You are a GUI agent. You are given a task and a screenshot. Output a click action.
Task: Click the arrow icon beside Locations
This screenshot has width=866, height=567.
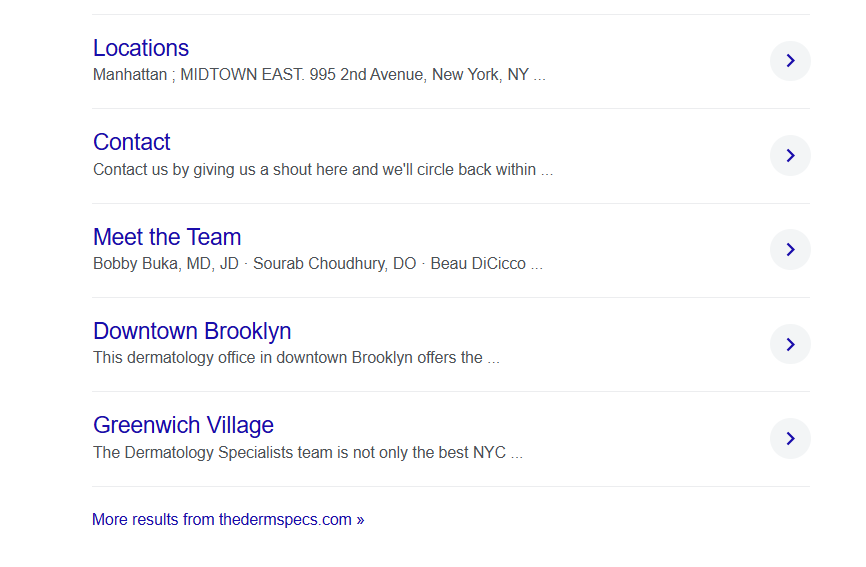(790, 61)
